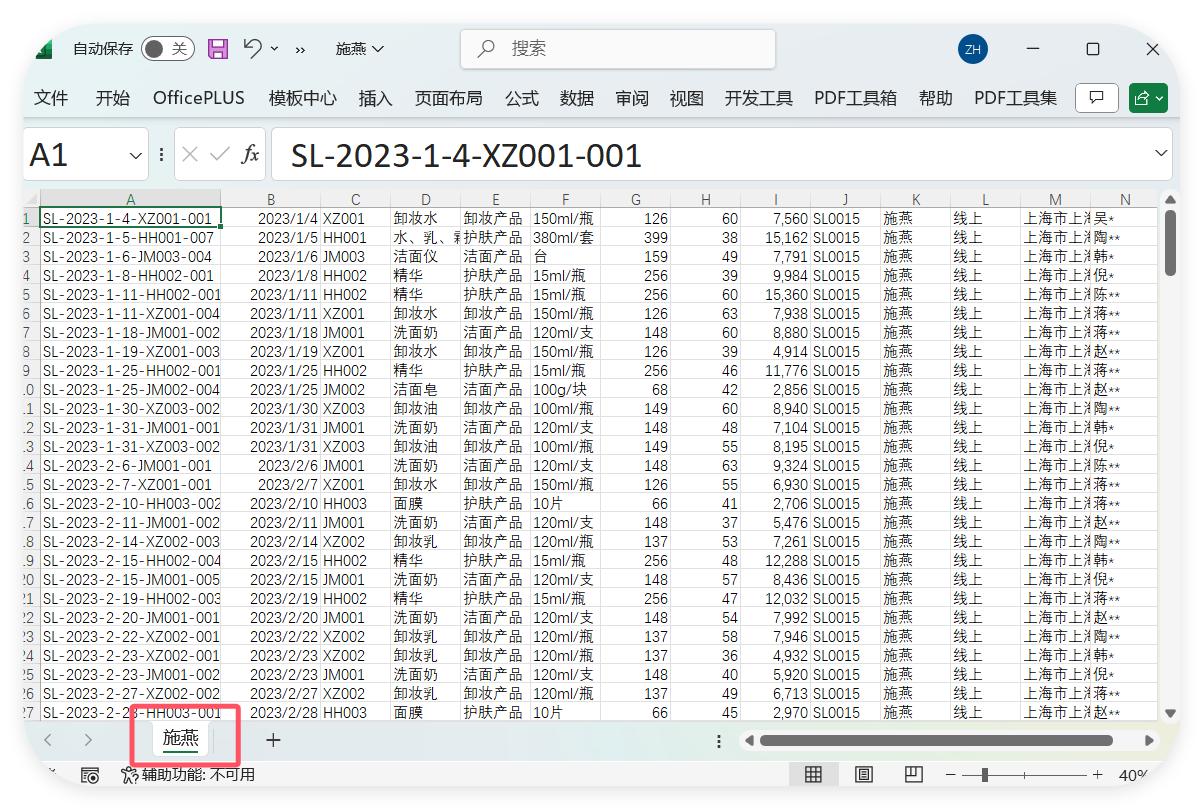Open the Name Box dropdown arrow
The width and height of the screenshot is (1203, 809).
(136, 155)
